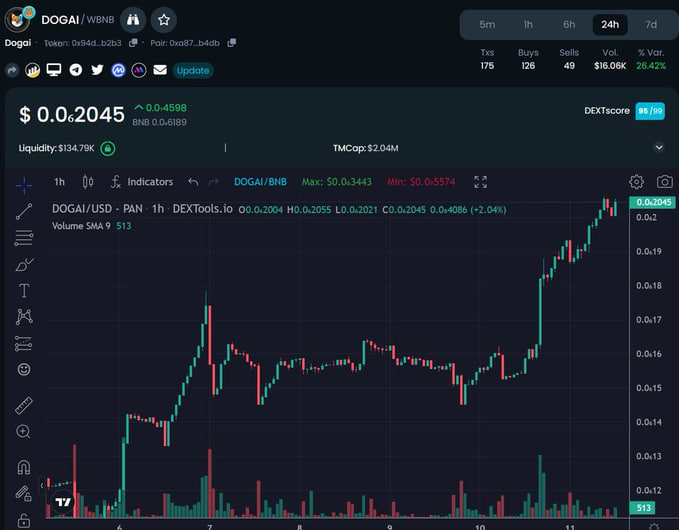Image resolution: width=679 pixels, height=530 pixels.
Task: Click the share arrow icon
Action: 12,70
